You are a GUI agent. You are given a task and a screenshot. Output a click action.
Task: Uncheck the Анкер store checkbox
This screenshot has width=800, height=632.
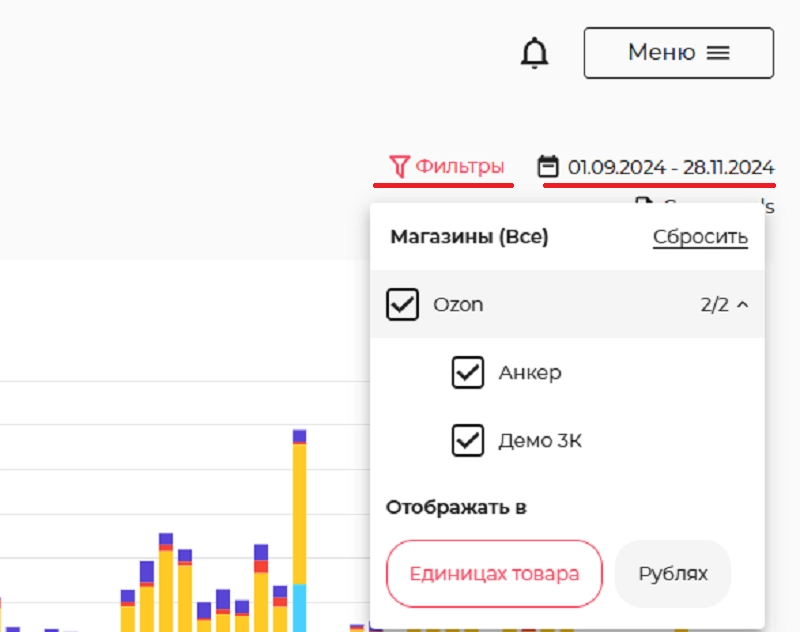(x=468, y=373)
